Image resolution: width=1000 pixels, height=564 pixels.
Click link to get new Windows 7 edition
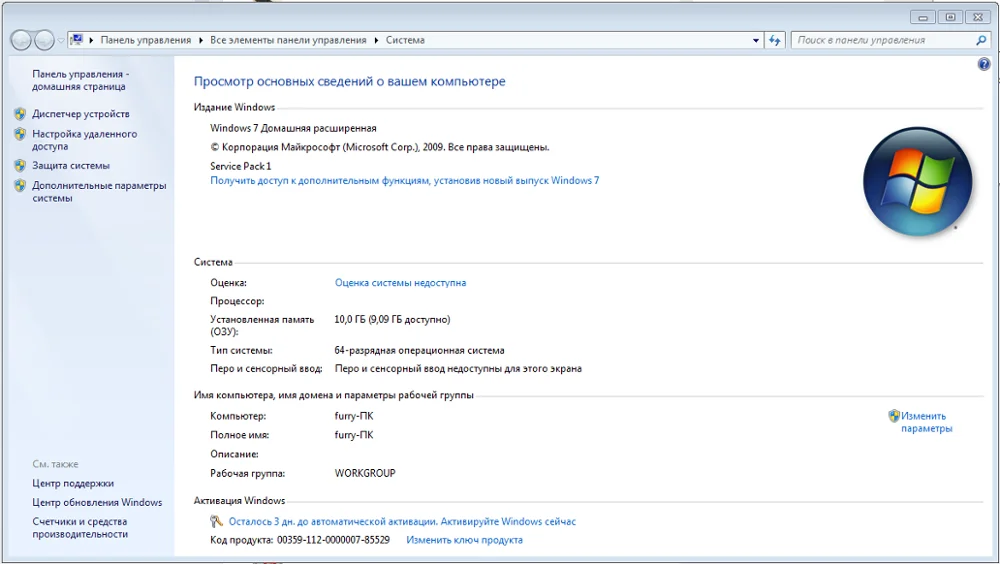404,181
